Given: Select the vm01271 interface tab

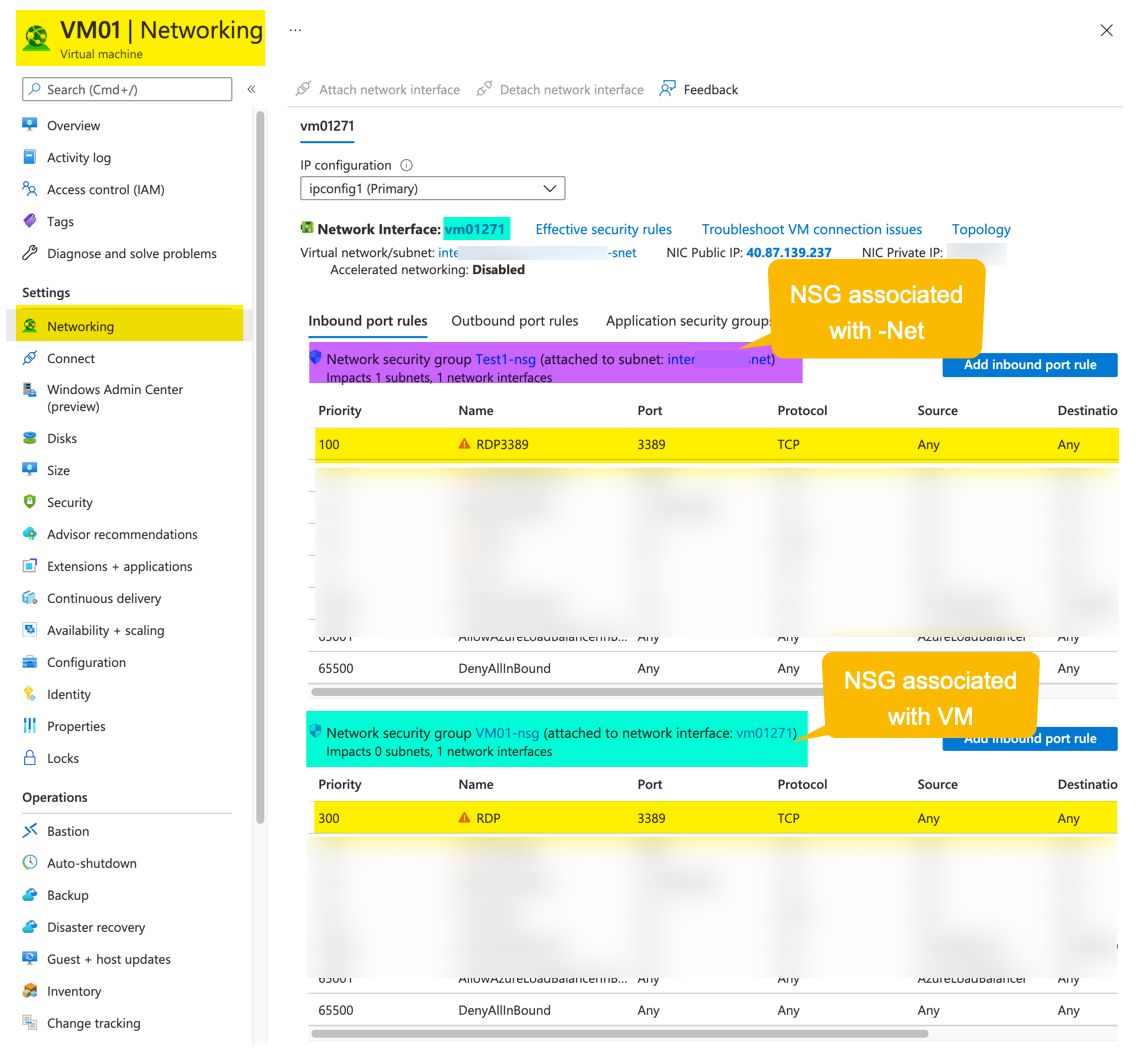Looking at the screenshot, I should (327, 126).
